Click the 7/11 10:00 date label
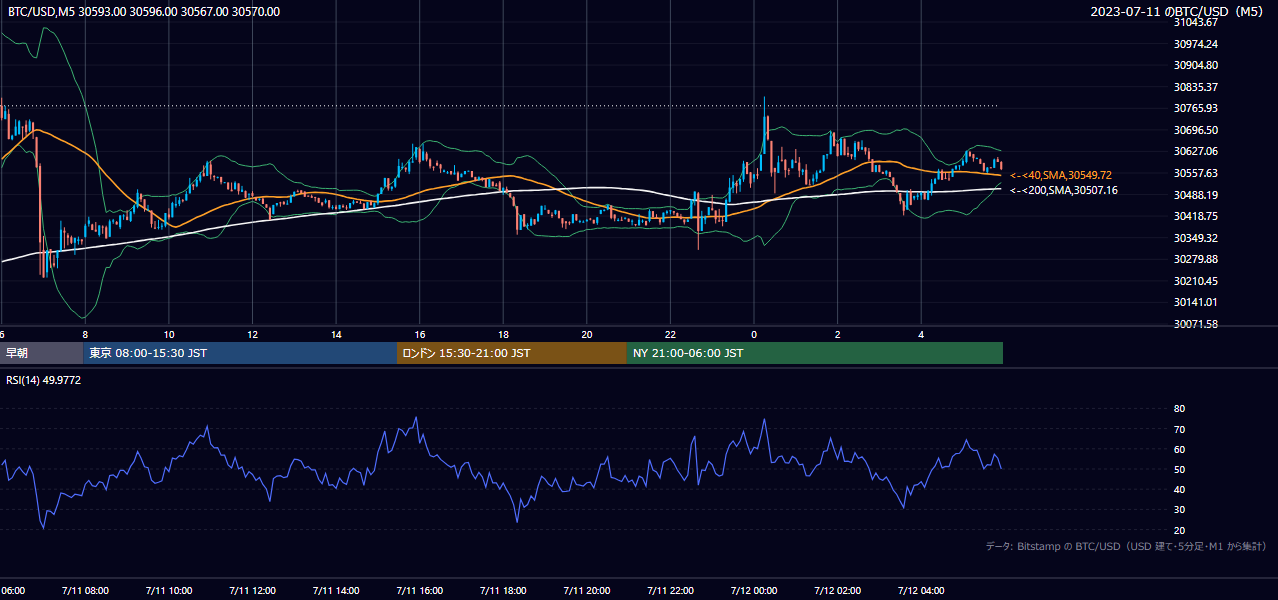This screenshot has height=600, width=1278. [x=169, y=591]
